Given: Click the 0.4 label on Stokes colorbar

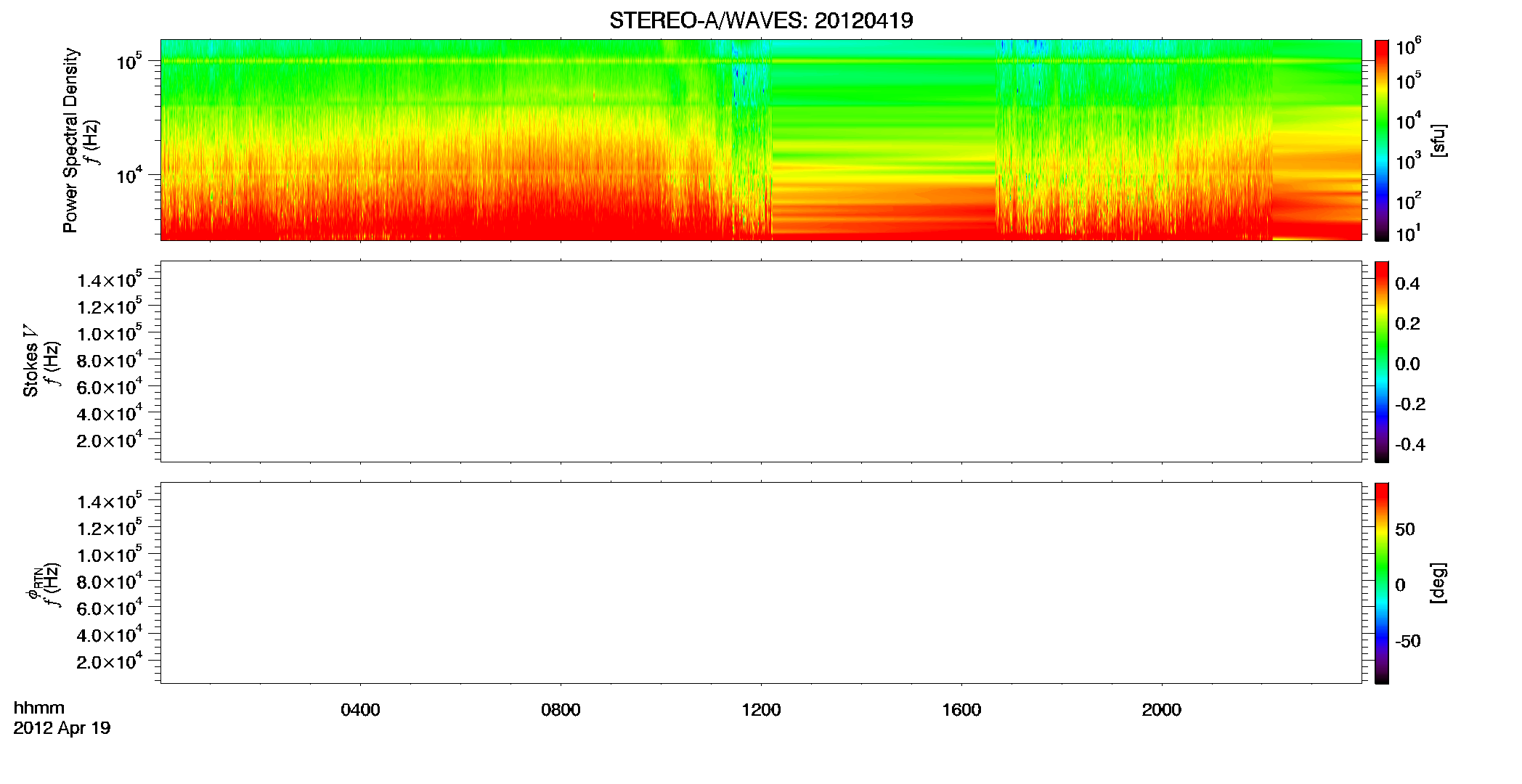Looking at the screenshot, I should tap(1407, 284).
